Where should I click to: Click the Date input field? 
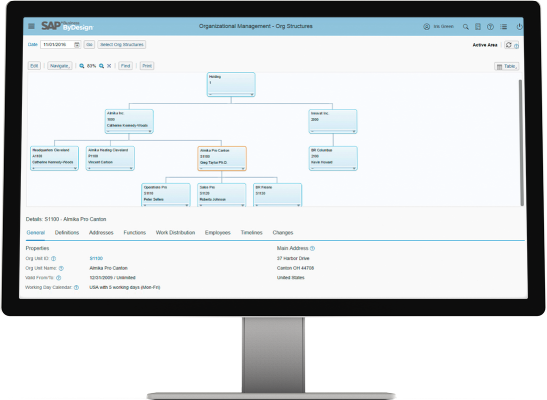click(x=57, y=45)
